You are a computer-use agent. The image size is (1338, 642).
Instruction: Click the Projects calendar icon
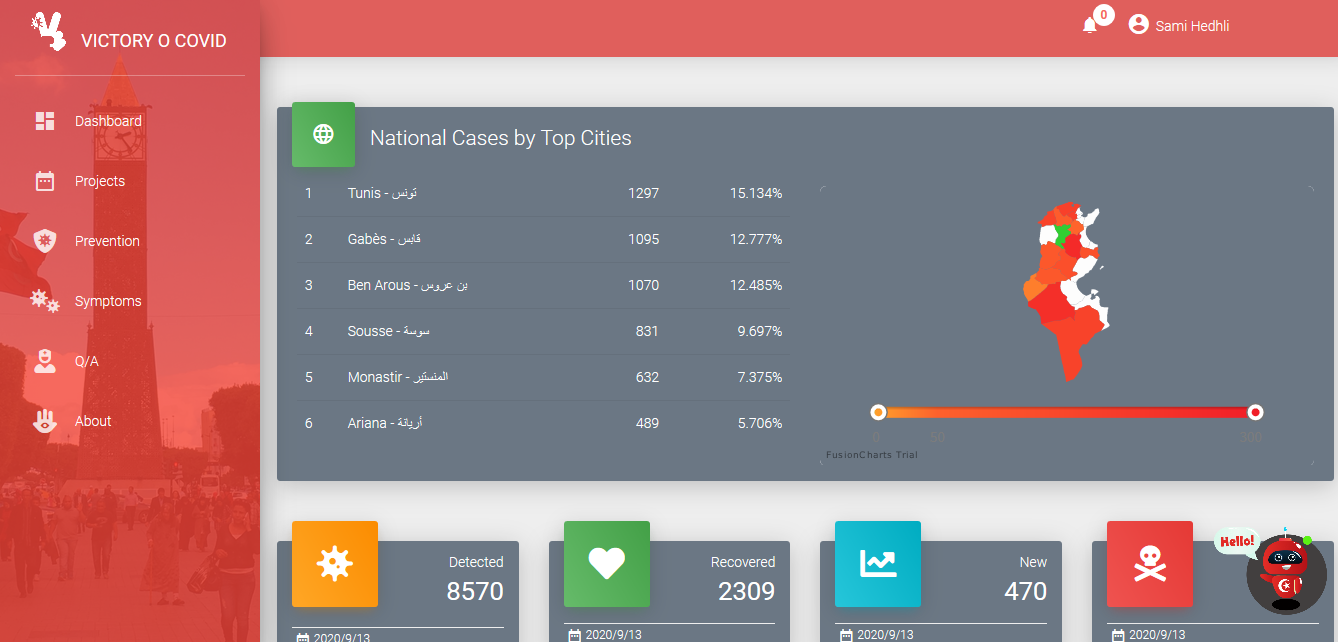45,181
